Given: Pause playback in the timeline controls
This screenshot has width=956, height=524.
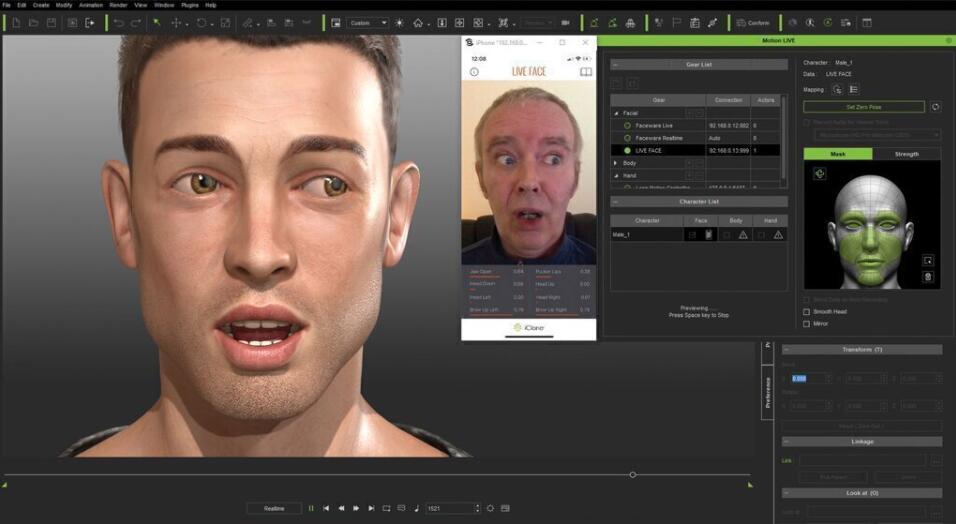Looking at the screenshot, I should 311,508.
